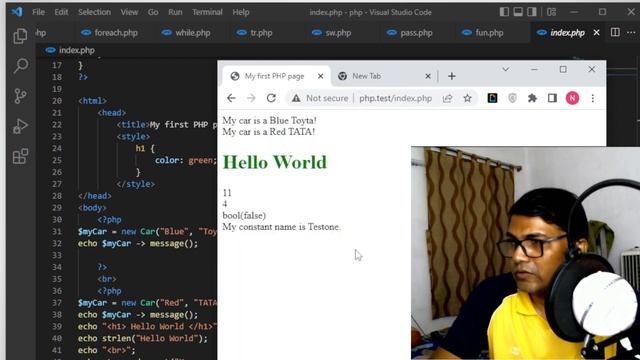Screen dimensions: 640x360
Task: Click the shield extension icon
Action: click(x=512, y=98)
